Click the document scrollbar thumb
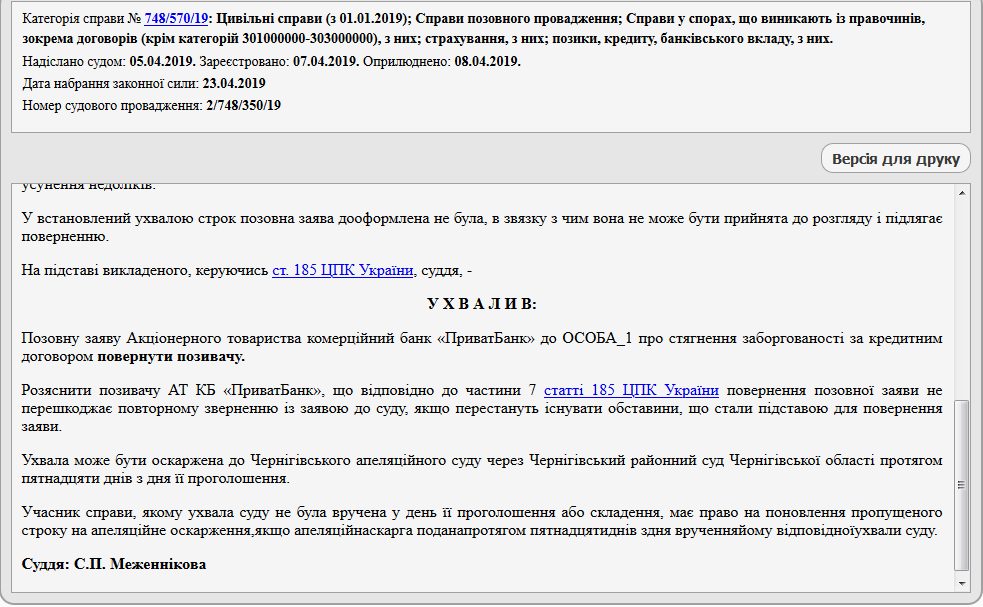 pyautogui.click(x=962, y=485)
